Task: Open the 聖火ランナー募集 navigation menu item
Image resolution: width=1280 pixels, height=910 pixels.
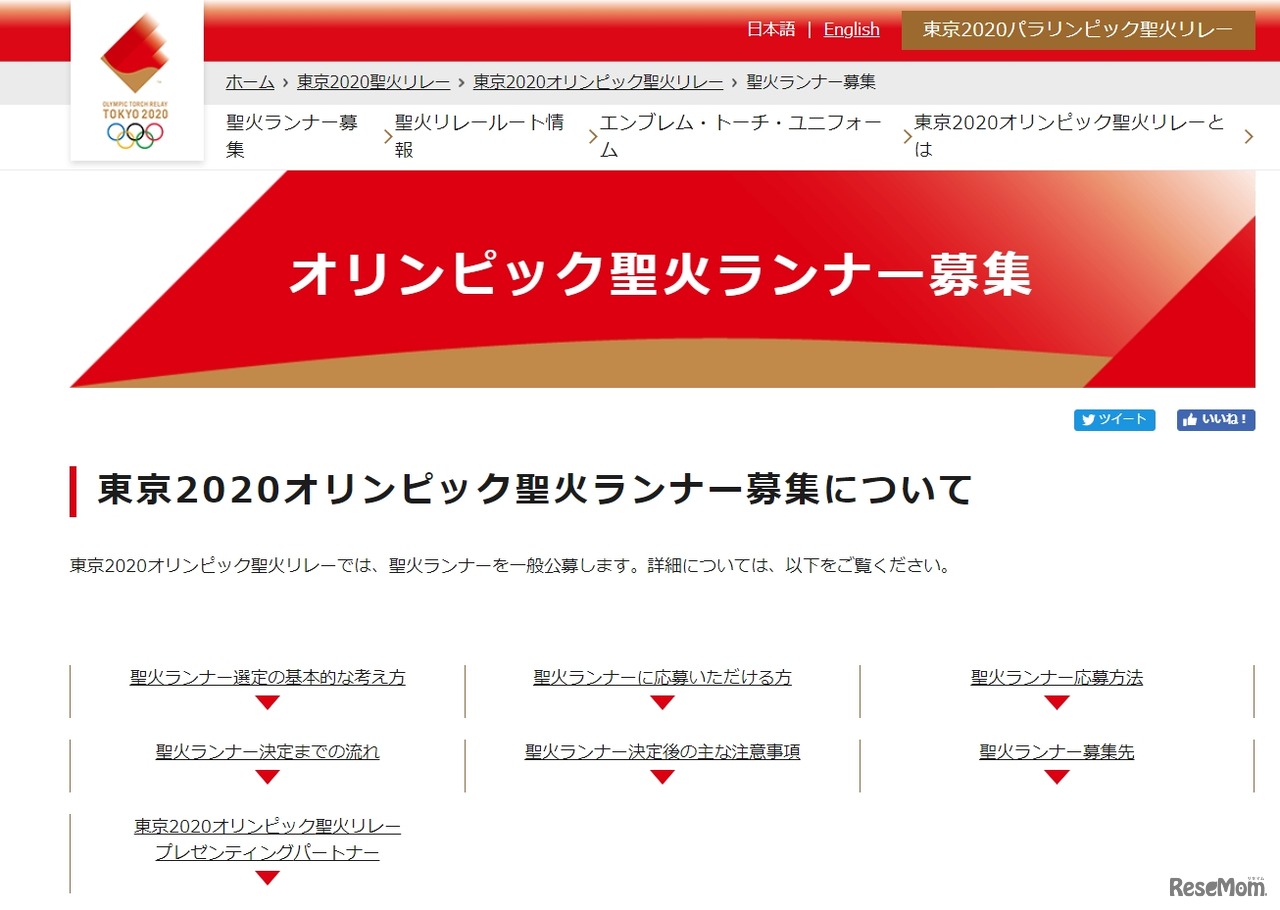Action: pos(291,136)
